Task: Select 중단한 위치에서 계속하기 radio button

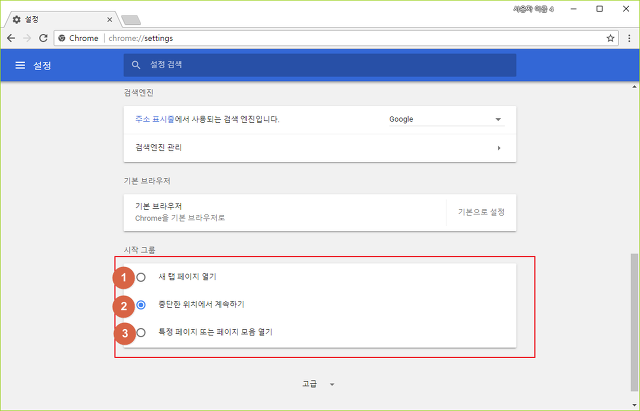Action: 141,305
